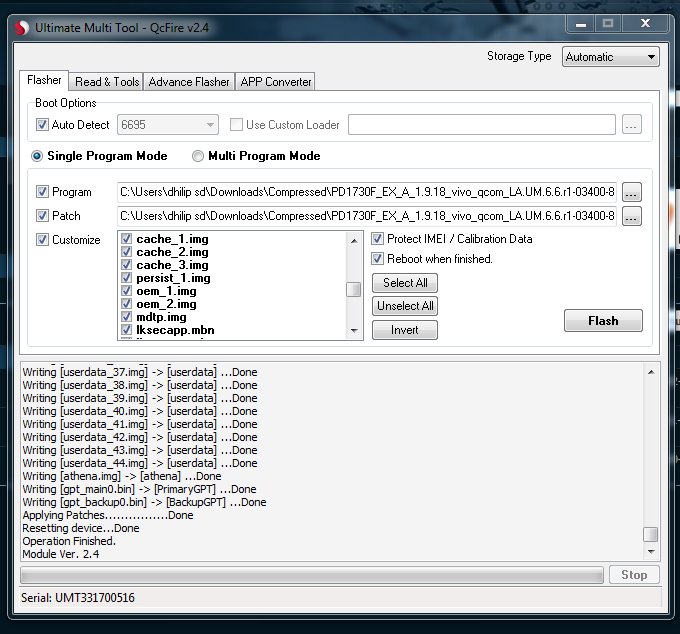The width and height of the screenshot is (680, 634).
Task: Click the log pane scrollbar thumb
Action: pyautogui.click(x=651, y=535)
